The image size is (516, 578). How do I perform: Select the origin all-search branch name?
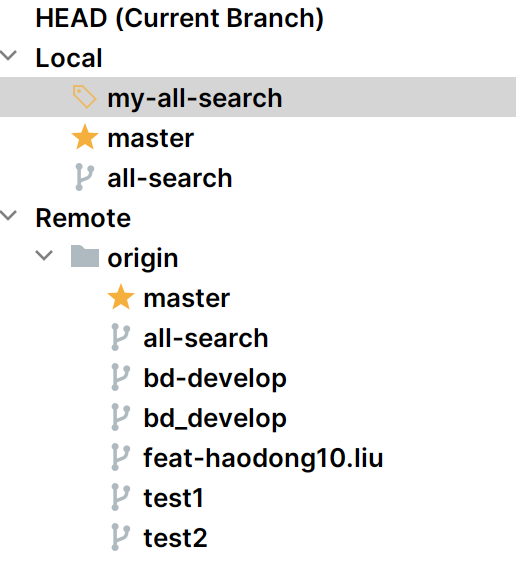coord(206,338)
